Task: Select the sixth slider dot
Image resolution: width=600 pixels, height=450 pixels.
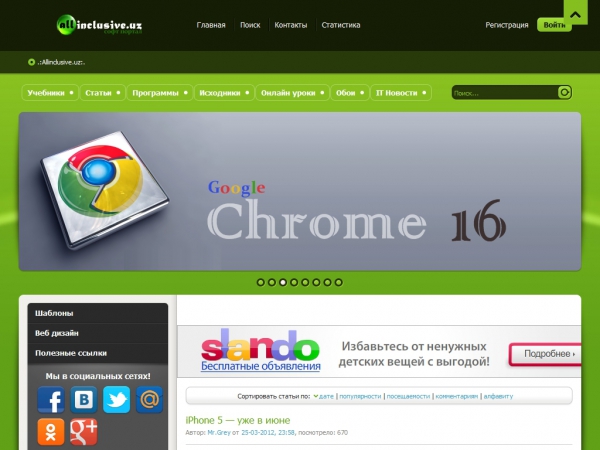Action: [316, 282]
